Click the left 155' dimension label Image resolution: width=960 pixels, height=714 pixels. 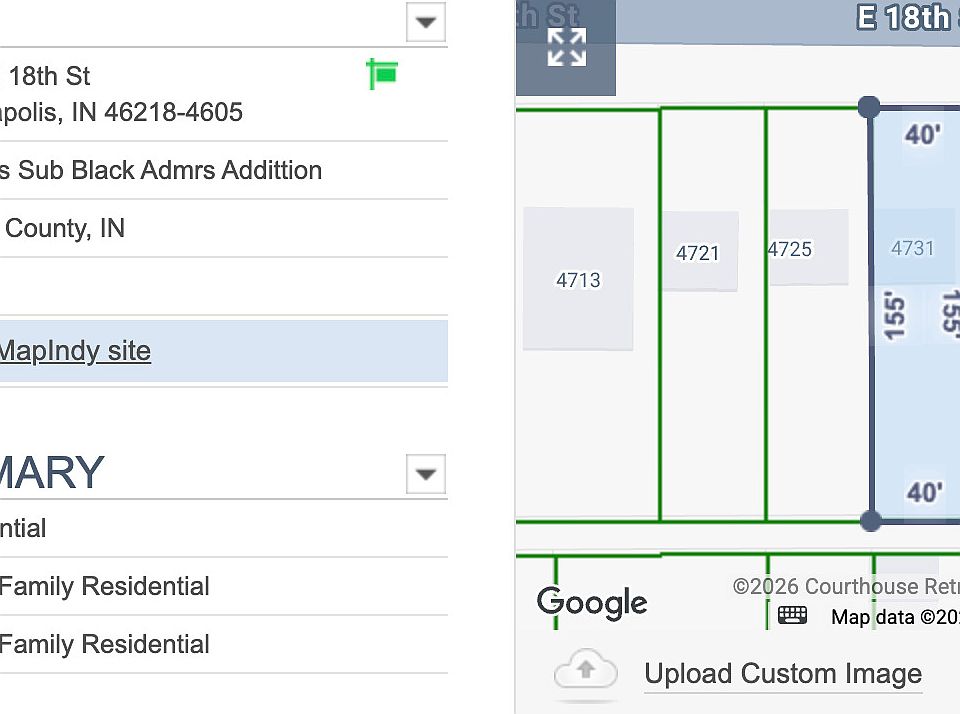pyautogui.click(x=894, y=315)
